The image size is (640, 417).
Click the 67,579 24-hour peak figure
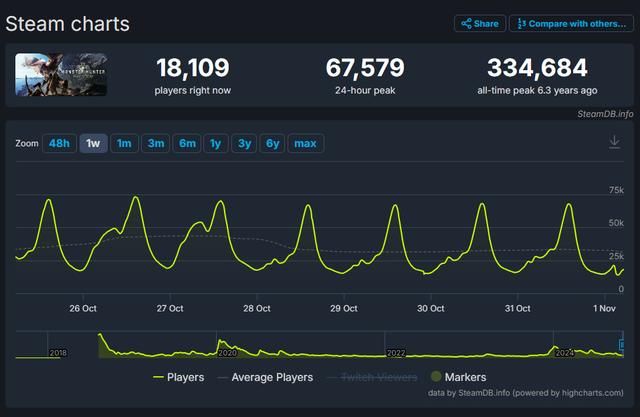[x=365, y=68]
